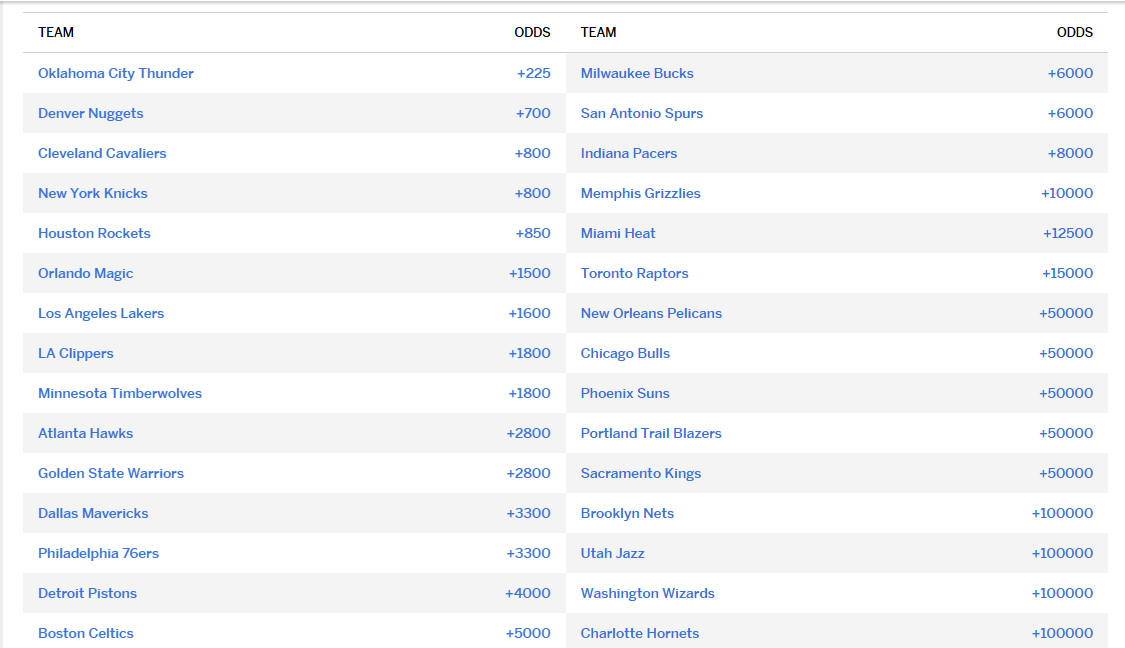Select the Miami Heat team link
The image size is (1125, 648).
(618, 233)
